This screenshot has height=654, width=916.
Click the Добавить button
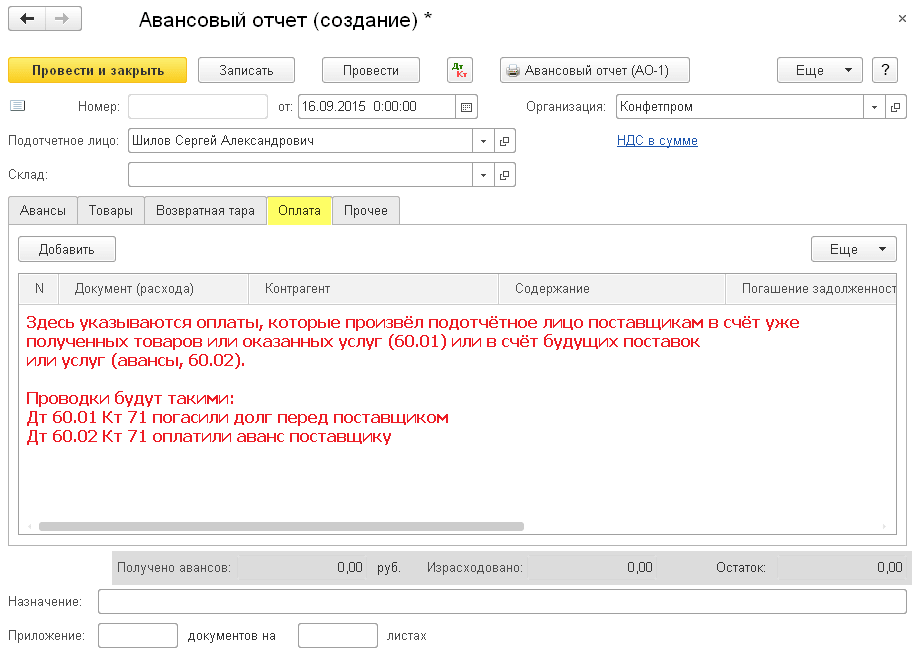pos(67,249)
